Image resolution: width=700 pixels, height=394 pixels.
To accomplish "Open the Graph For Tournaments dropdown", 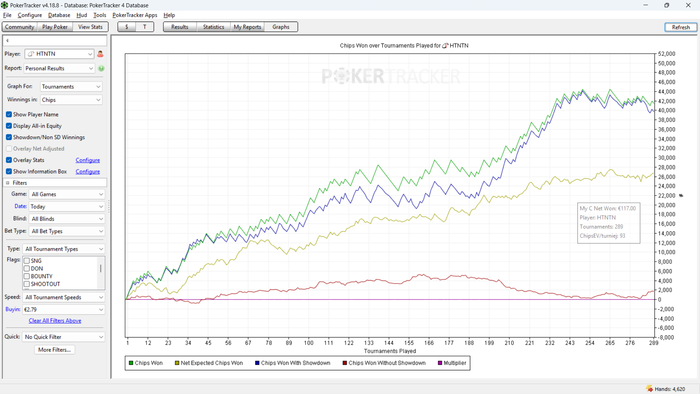I will tap(71, 87).
